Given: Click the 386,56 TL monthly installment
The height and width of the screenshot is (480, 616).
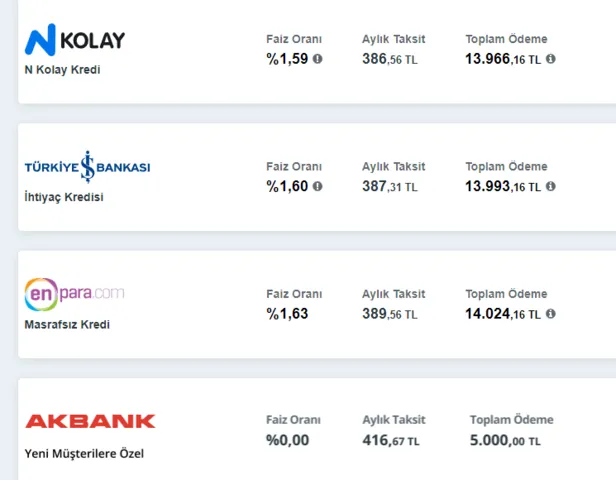Looking at the screenshot, I should (x=390, y=59).
